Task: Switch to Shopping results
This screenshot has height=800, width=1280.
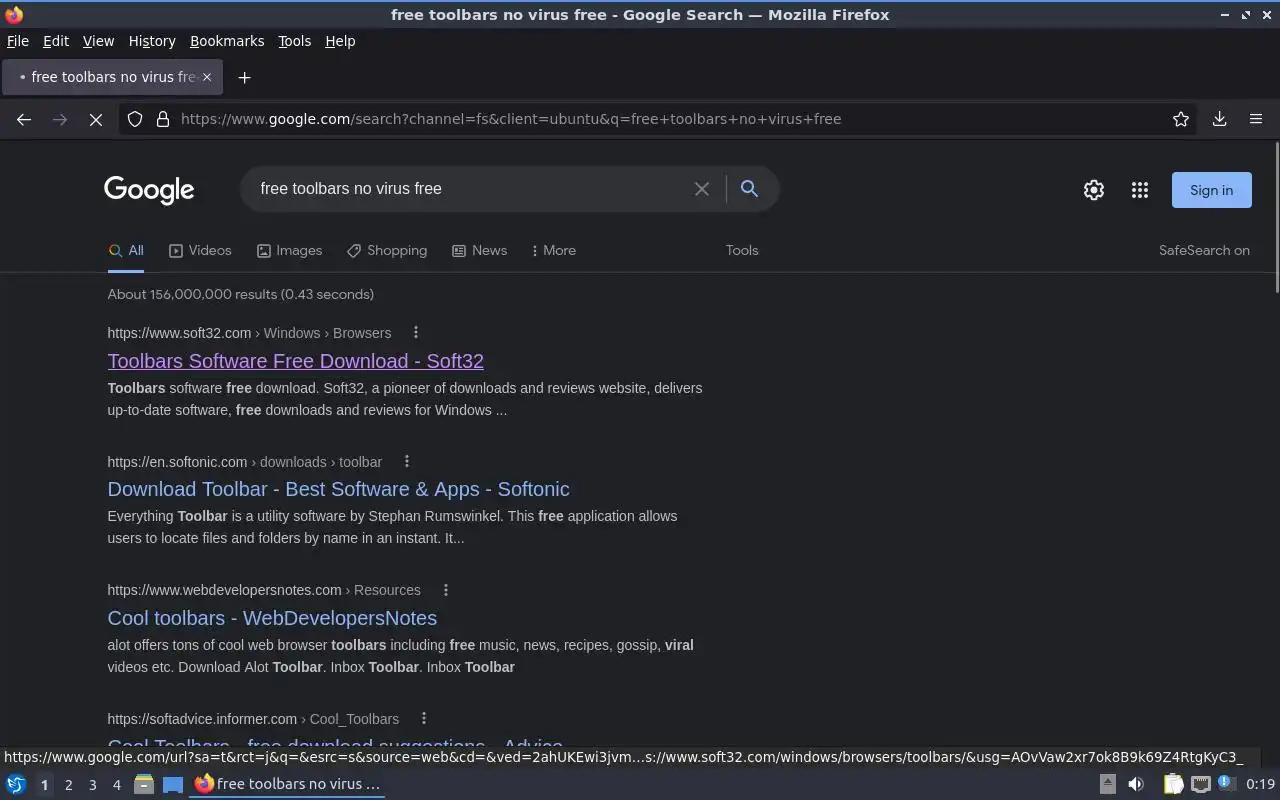Action: point(387,251)
